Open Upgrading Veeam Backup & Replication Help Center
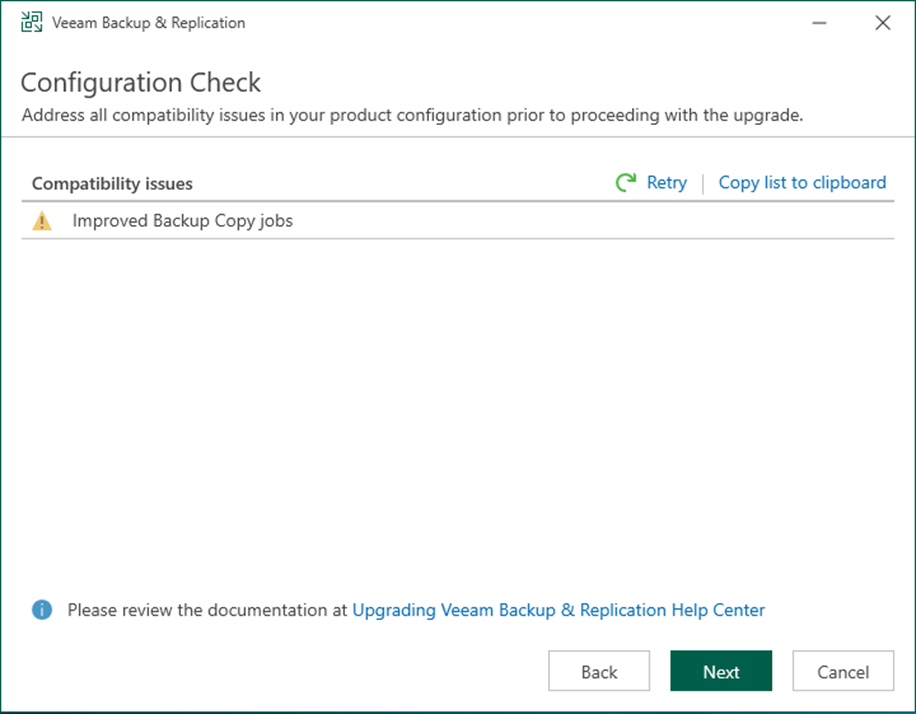This screenshot has height=714, width=916. (558, 610)
